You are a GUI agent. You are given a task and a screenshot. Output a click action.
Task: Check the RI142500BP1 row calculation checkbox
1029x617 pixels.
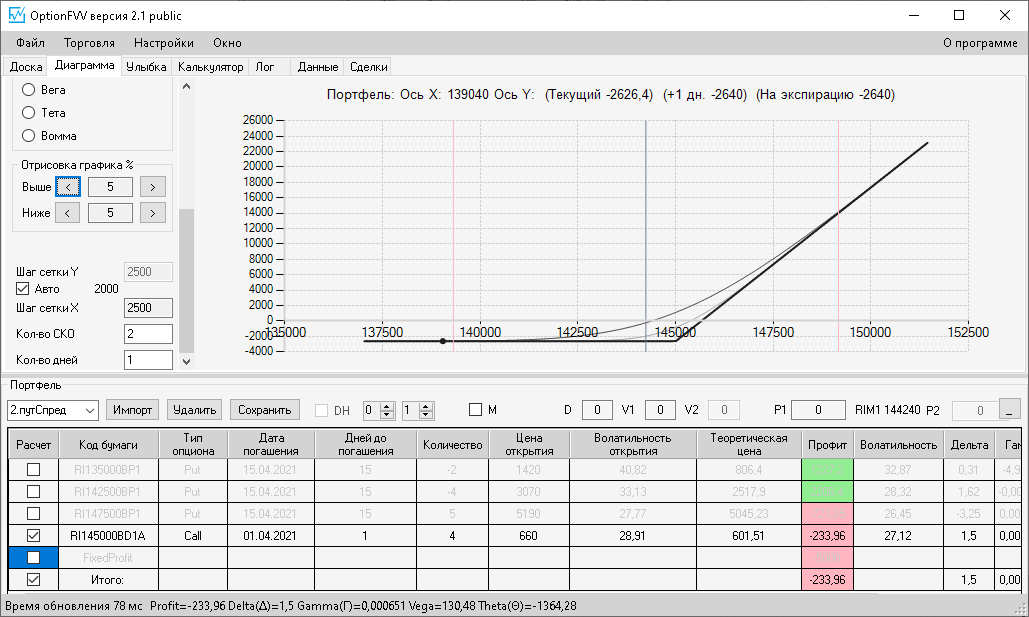(x=33, y=492)
